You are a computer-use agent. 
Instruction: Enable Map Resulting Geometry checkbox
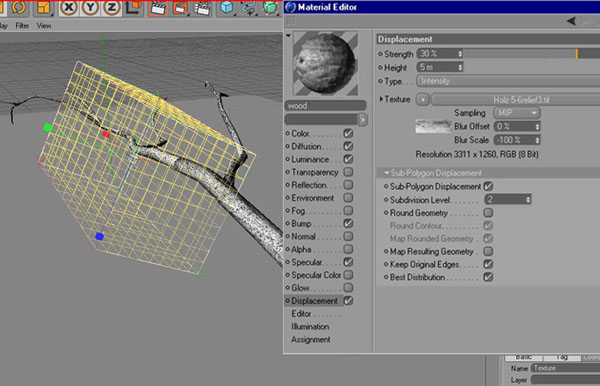[x=488, y=251]
